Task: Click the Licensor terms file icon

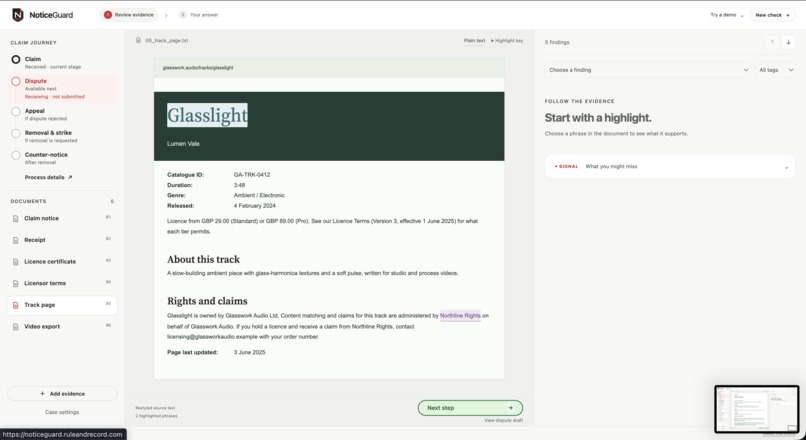Action: [x=15, y=283]
